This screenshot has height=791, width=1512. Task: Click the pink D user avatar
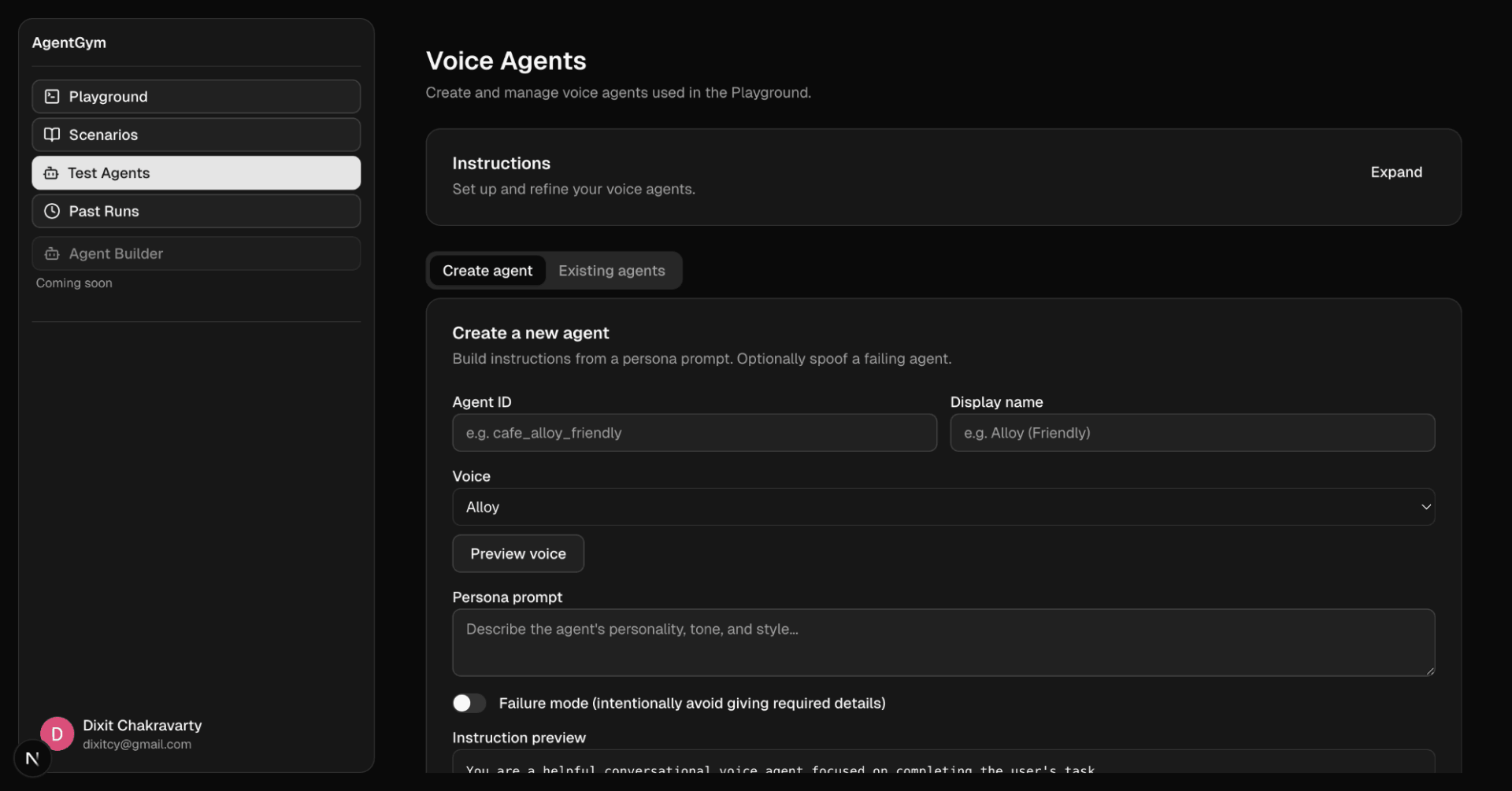click(57, 734)
